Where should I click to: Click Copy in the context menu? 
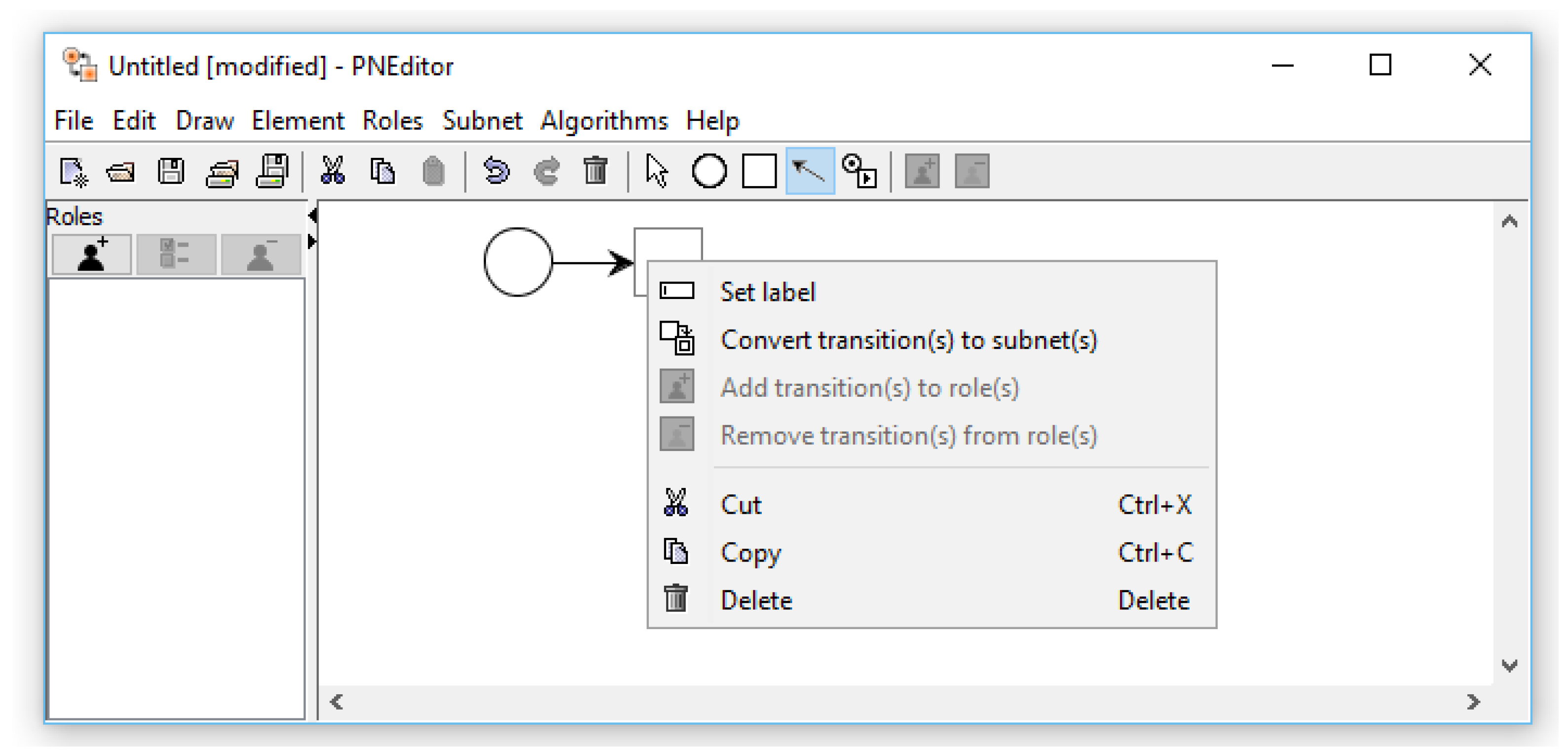[x=750, y=553]
